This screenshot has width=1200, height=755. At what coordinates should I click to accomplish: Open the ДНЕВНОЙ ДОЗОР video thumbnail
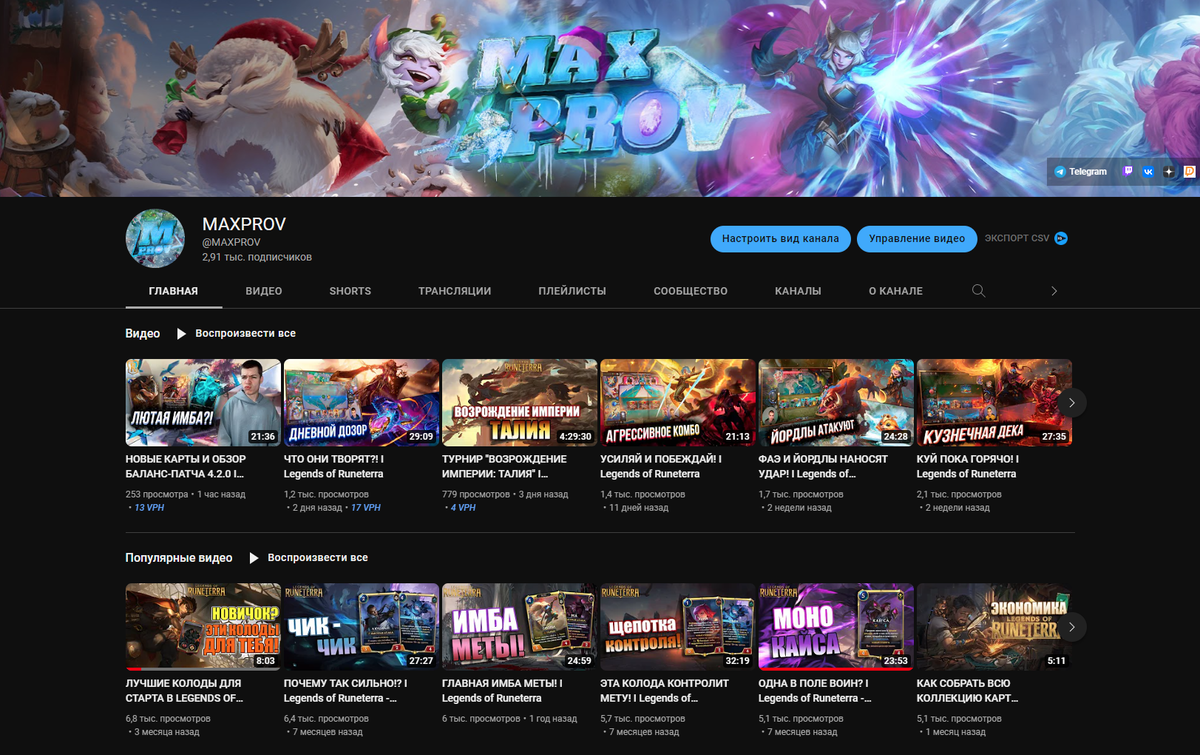(361, 402)
